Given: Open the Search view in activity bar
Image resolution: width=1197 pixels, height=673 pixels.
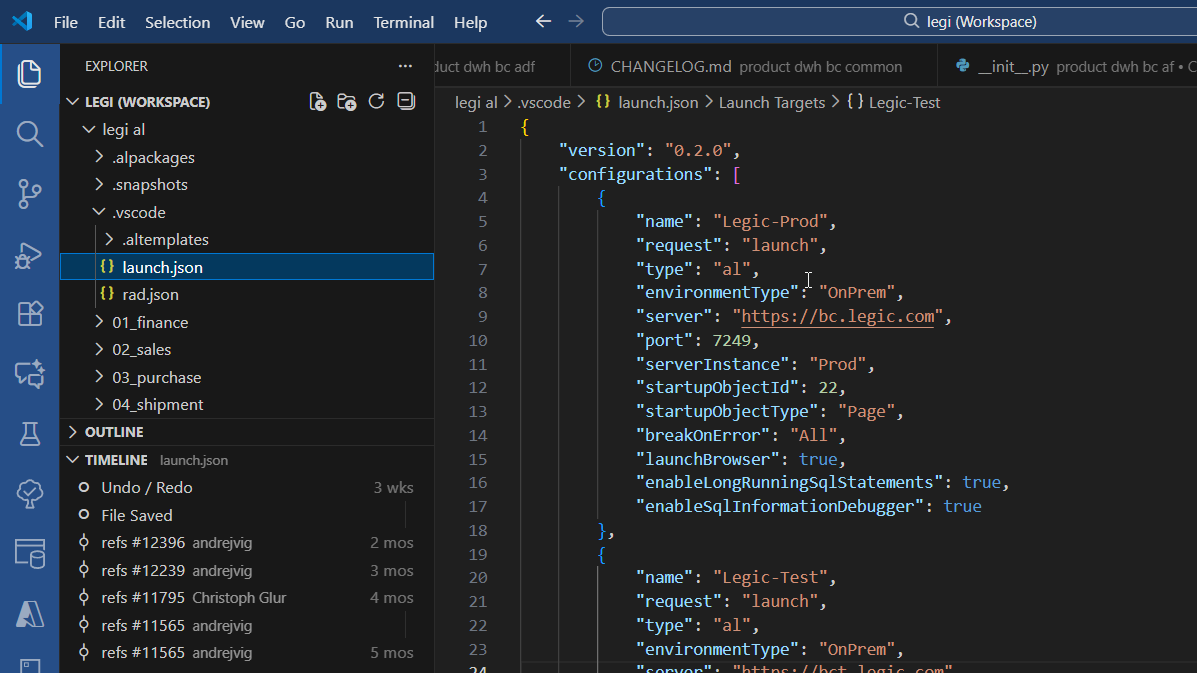Looking at the screenshot, I should (29, 134).
